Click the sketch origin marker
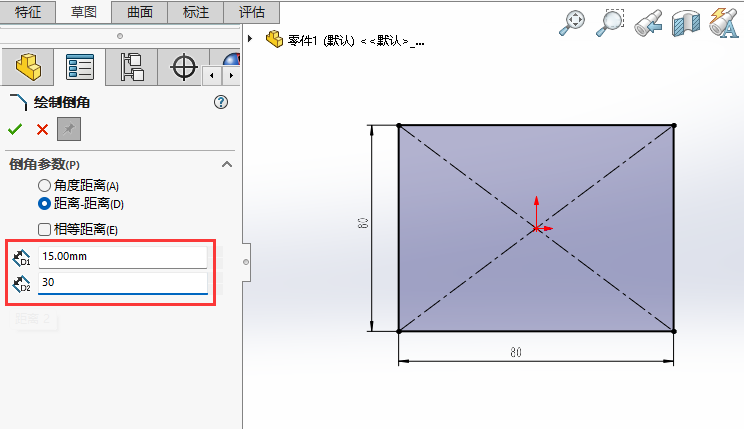Viewport: 744px width, 429px height. [536, 229]
